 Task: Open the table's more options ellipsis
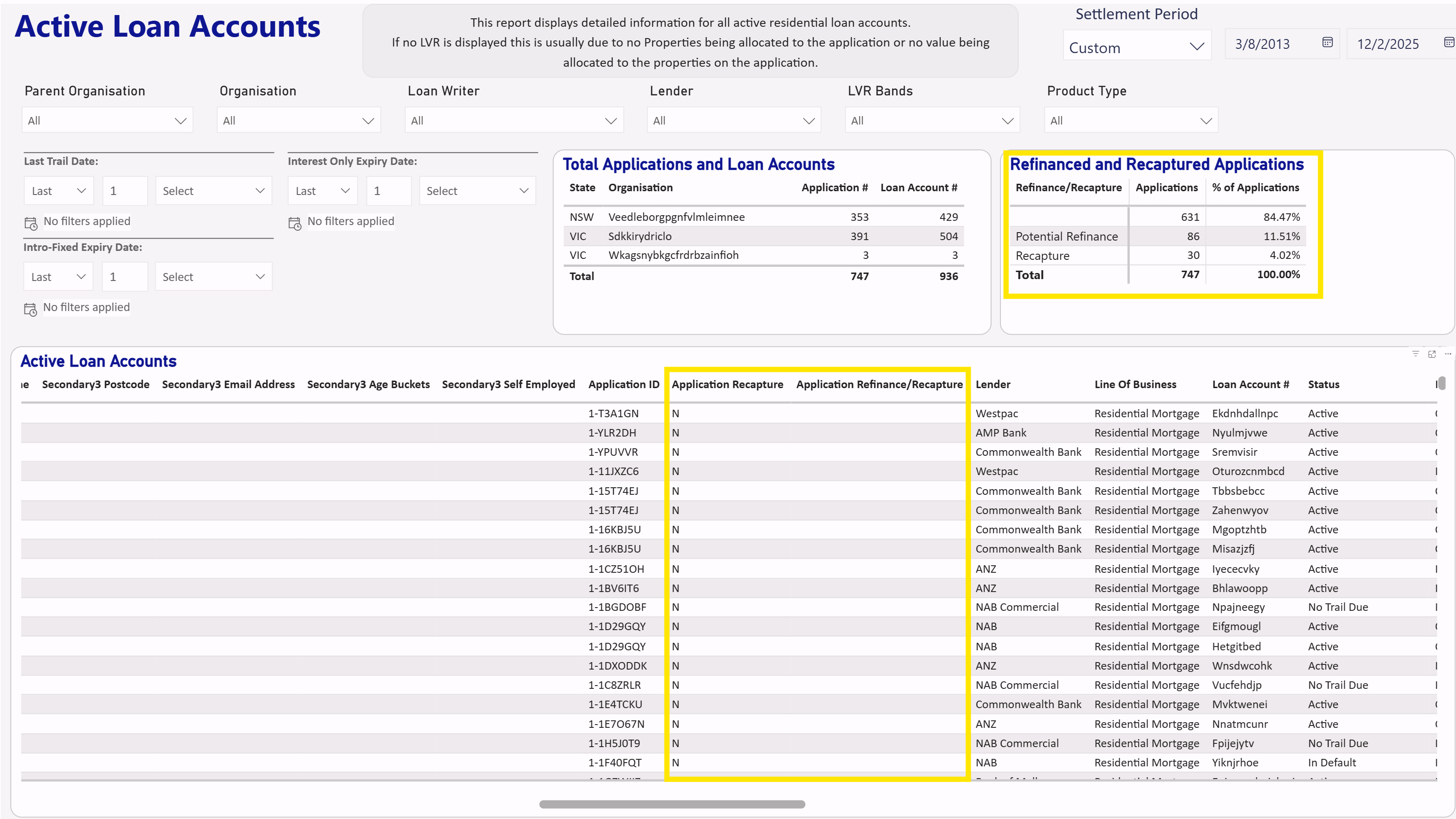[1448, 353]
